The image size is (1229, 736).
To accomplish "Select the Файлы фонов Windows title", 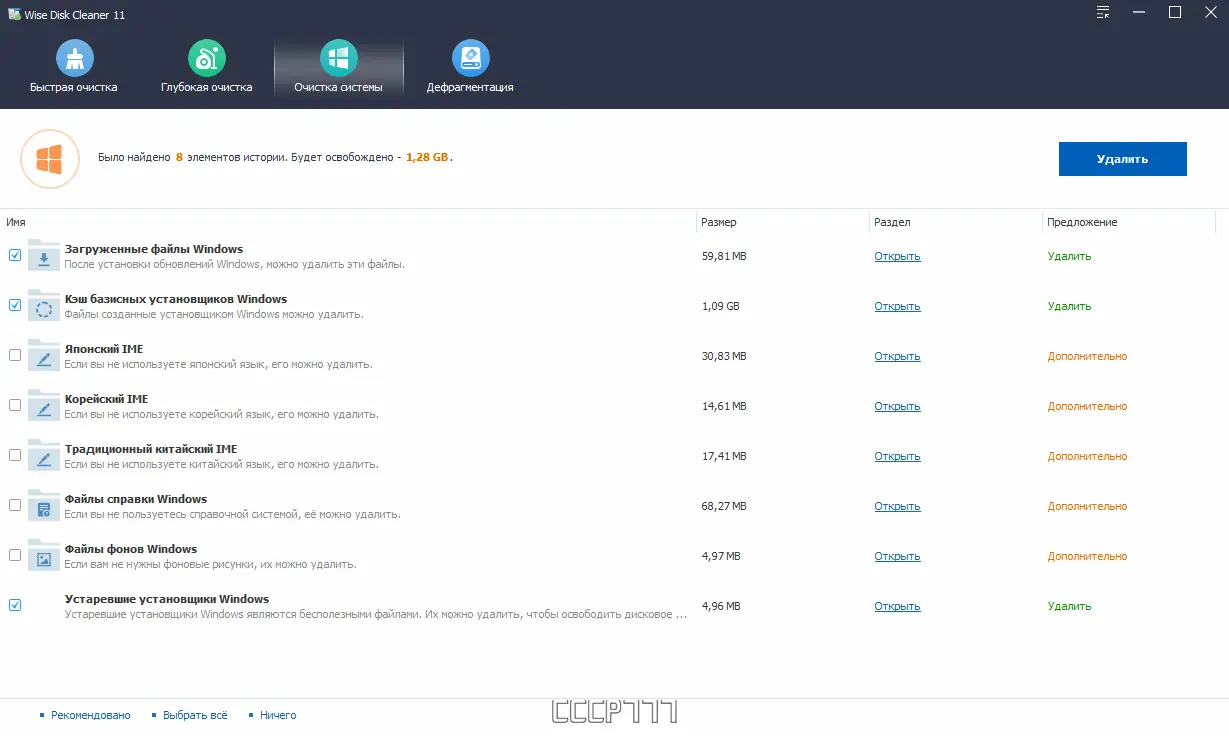I will [131, 549].
